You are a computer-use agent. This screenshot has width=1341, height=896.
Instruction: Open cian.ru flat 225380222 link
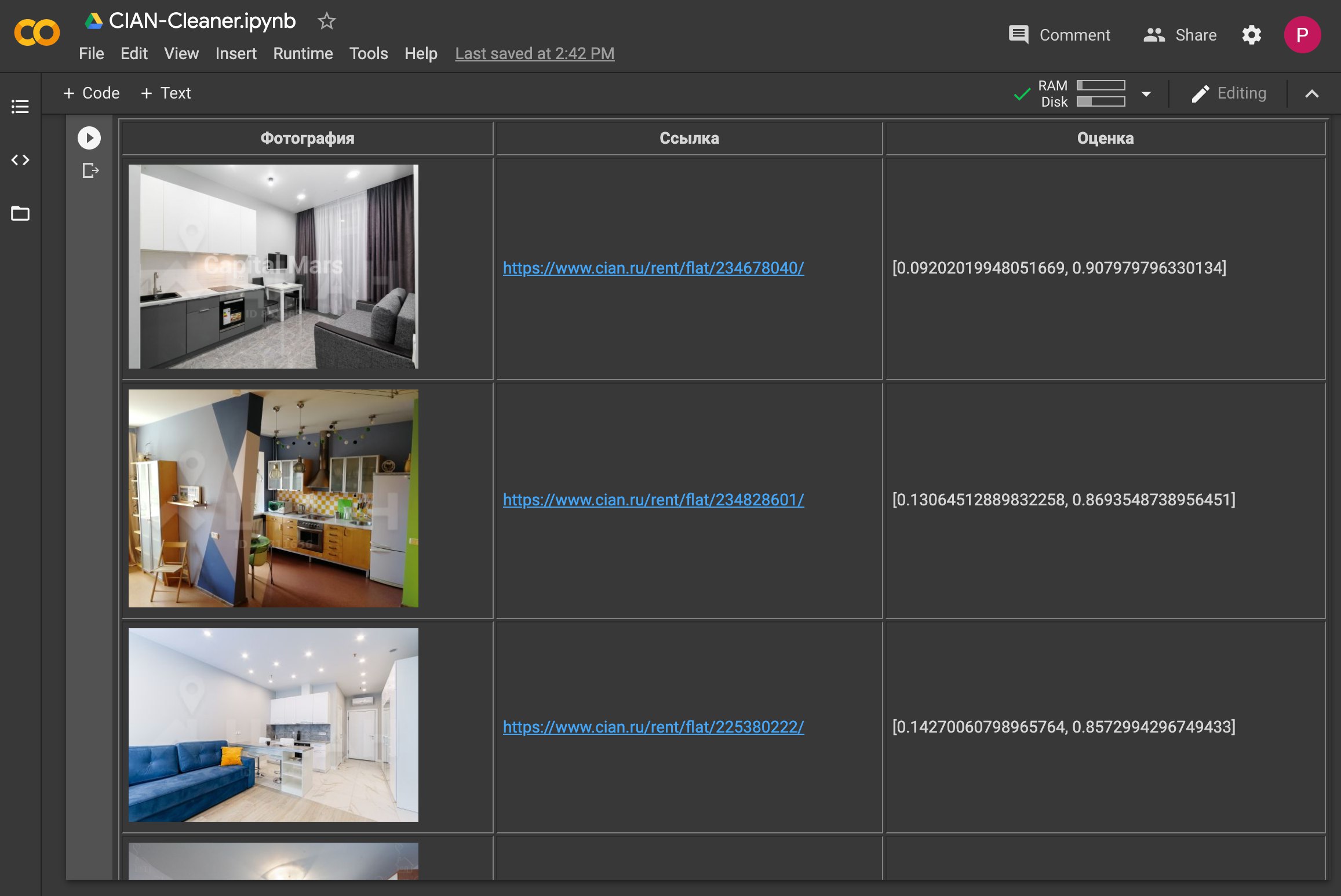pyautogui.click(x=654, y=727)
